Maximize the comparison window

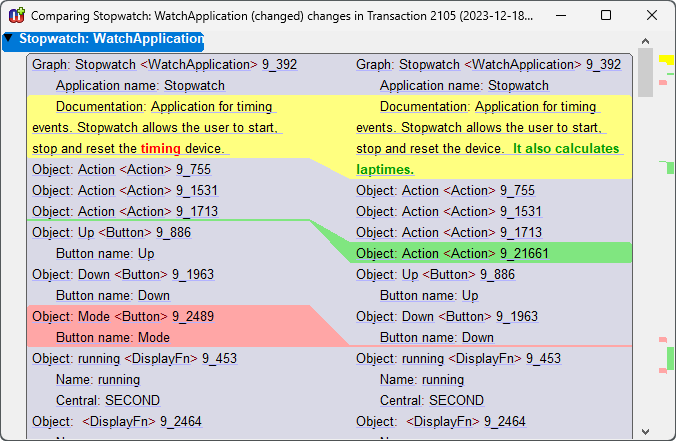click(606, 16)
